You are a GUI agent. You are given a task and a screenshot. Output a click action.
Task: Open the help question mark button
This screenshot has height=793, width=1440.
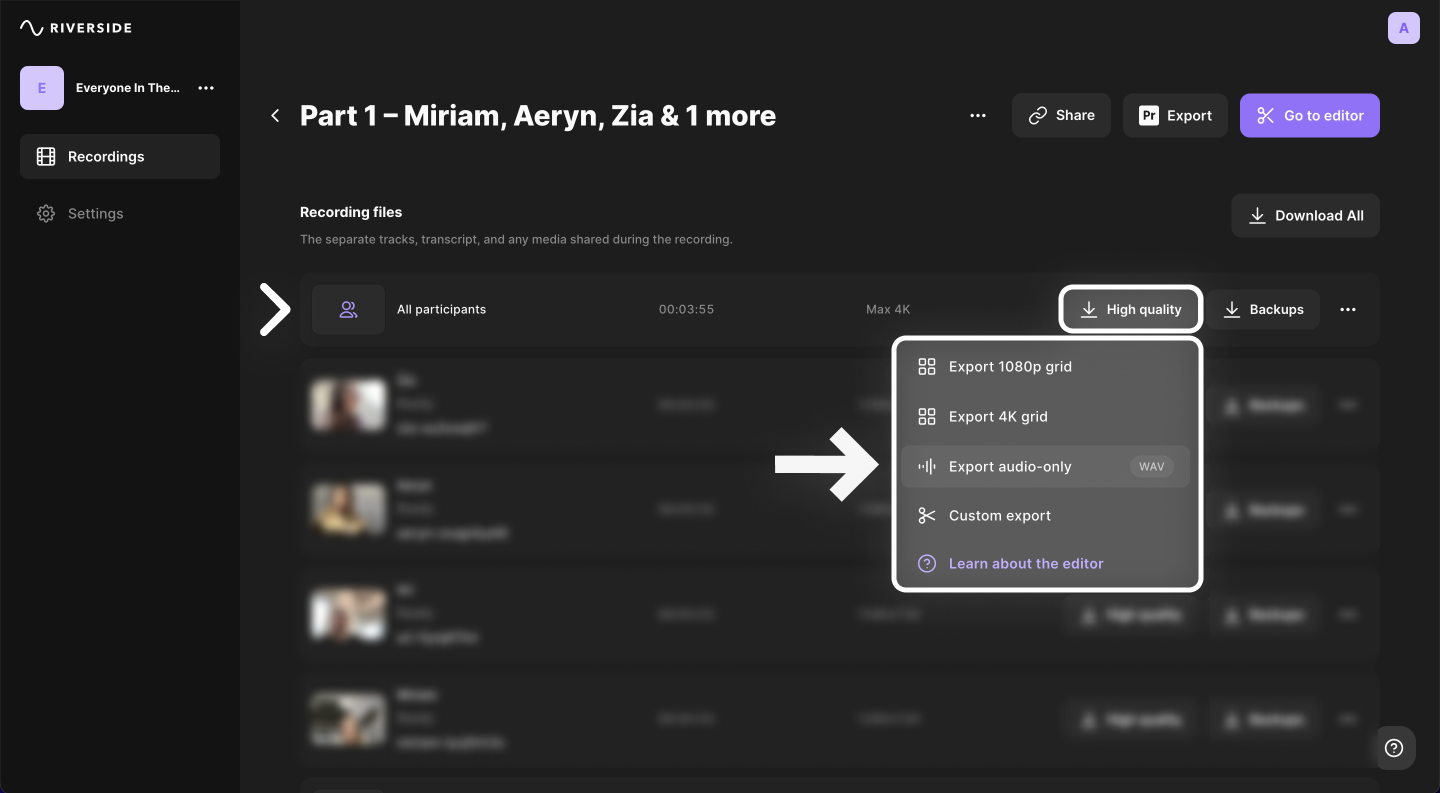pyautogui.click(x=1394, y=748)
